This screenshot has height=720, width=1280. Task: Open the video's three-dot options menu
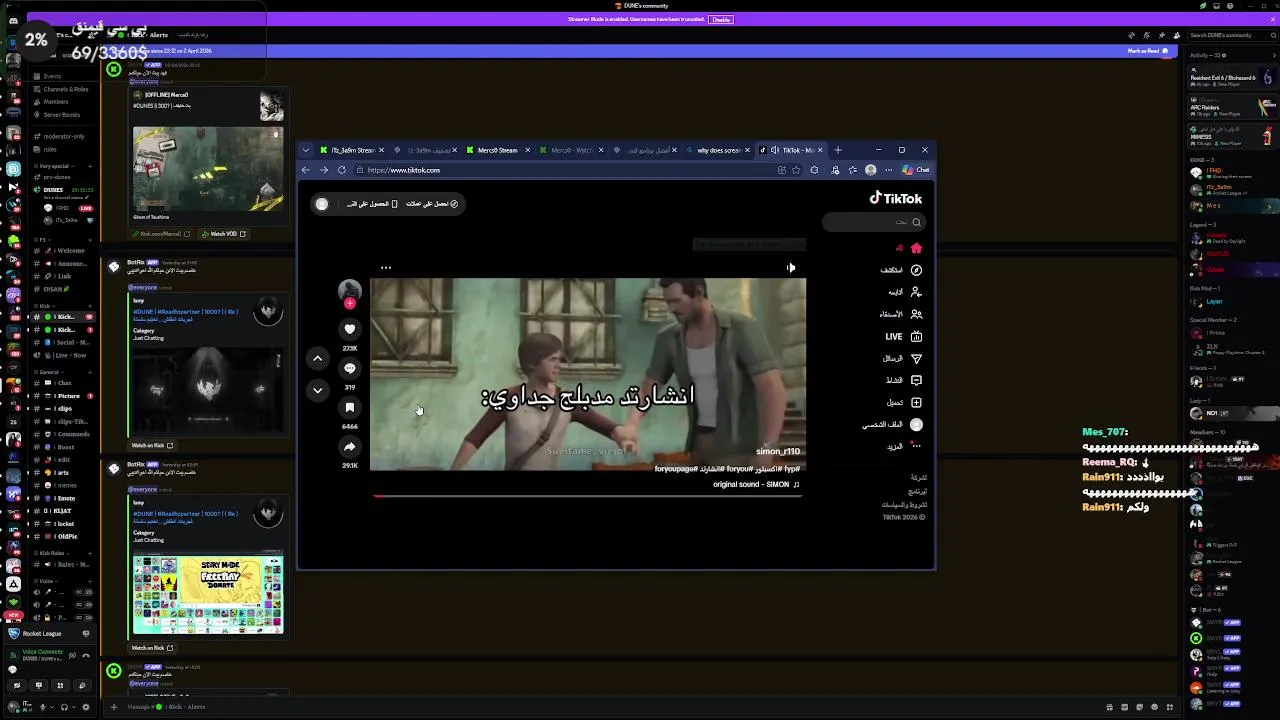tap(385, 267)
